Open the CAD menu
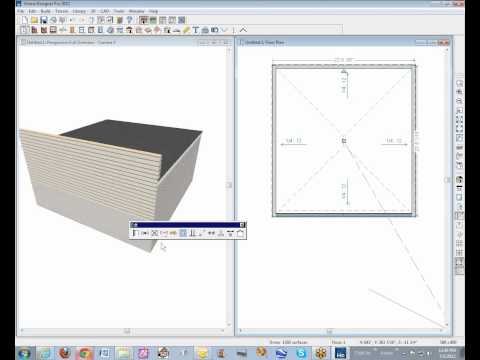The image size is (480, 360). tap(105, 11)
